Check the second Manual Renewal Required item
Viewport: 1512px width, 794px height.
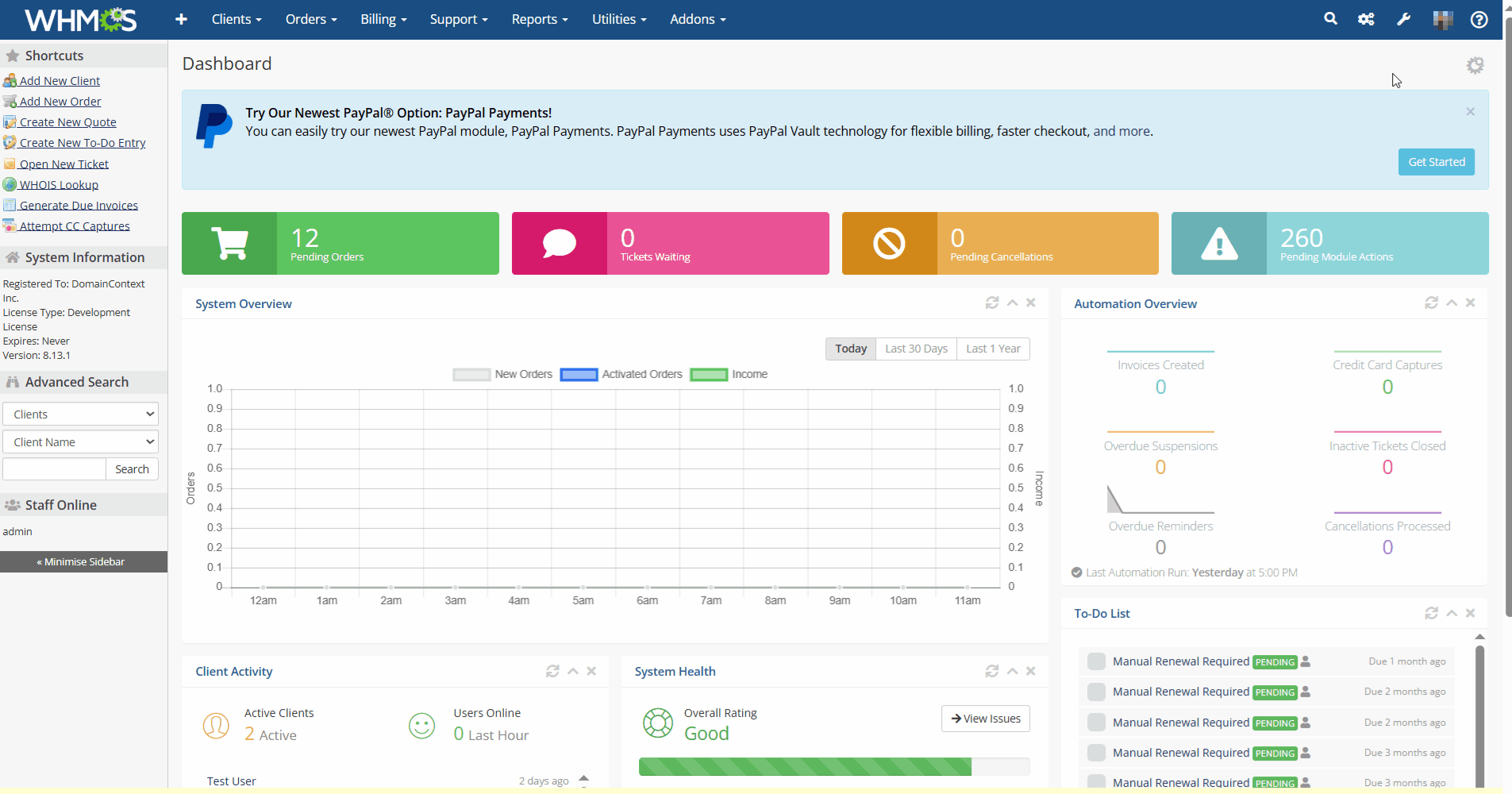[1096, 692]
